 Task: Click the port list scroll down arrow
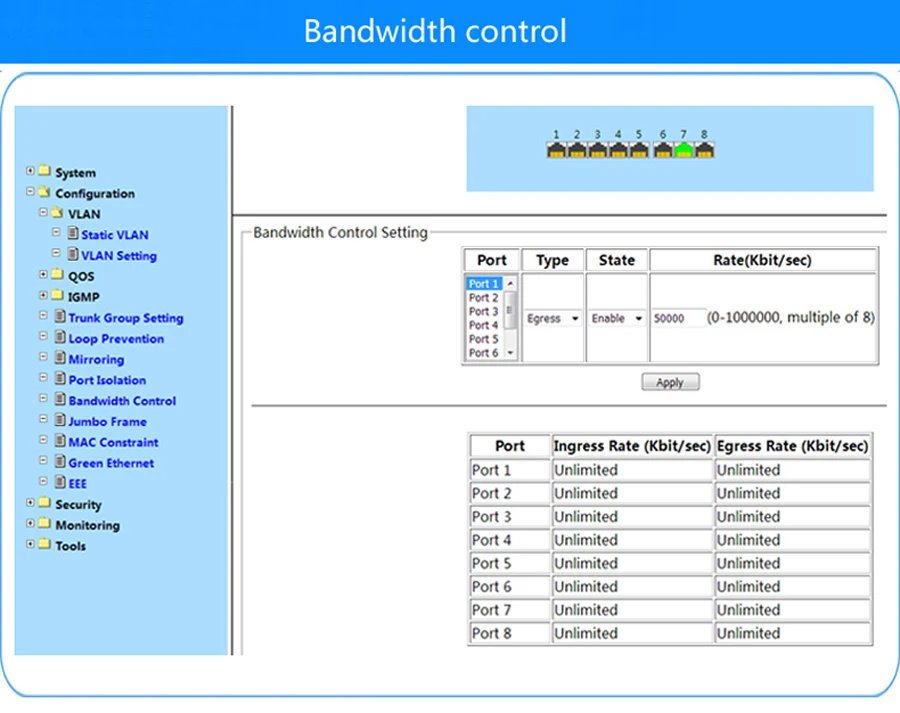pyautogui.click(x=510, y=353)
